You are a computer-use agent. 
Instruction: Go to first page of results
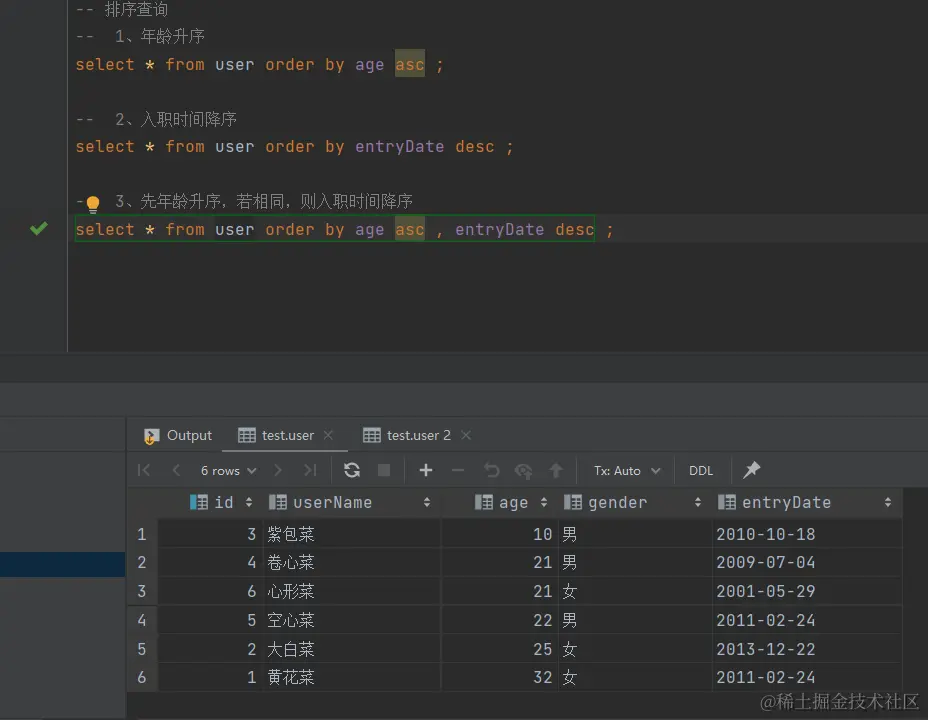click(144, 470)
